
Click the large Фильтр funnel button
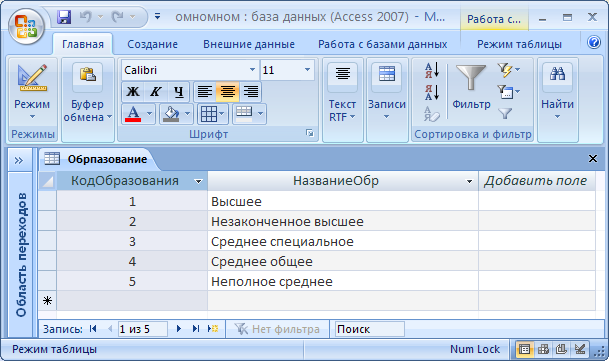click(x=471, y=88)
